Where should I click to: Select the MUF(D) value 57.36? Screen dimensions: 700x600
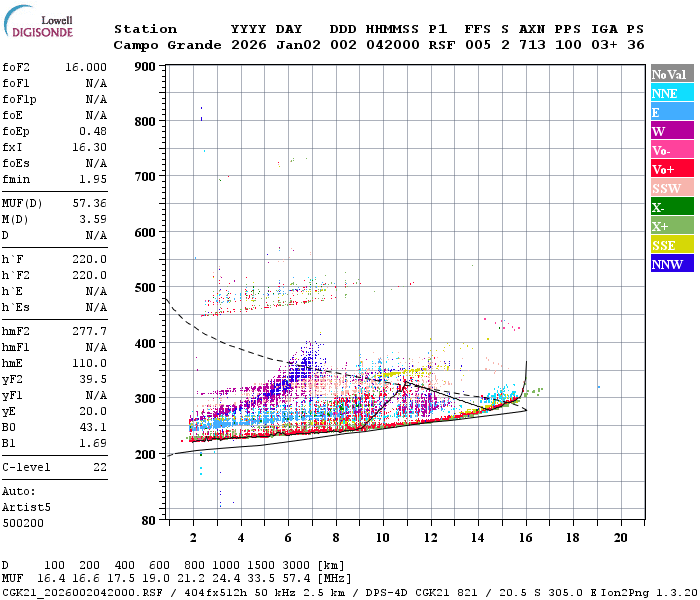point(90,203)
